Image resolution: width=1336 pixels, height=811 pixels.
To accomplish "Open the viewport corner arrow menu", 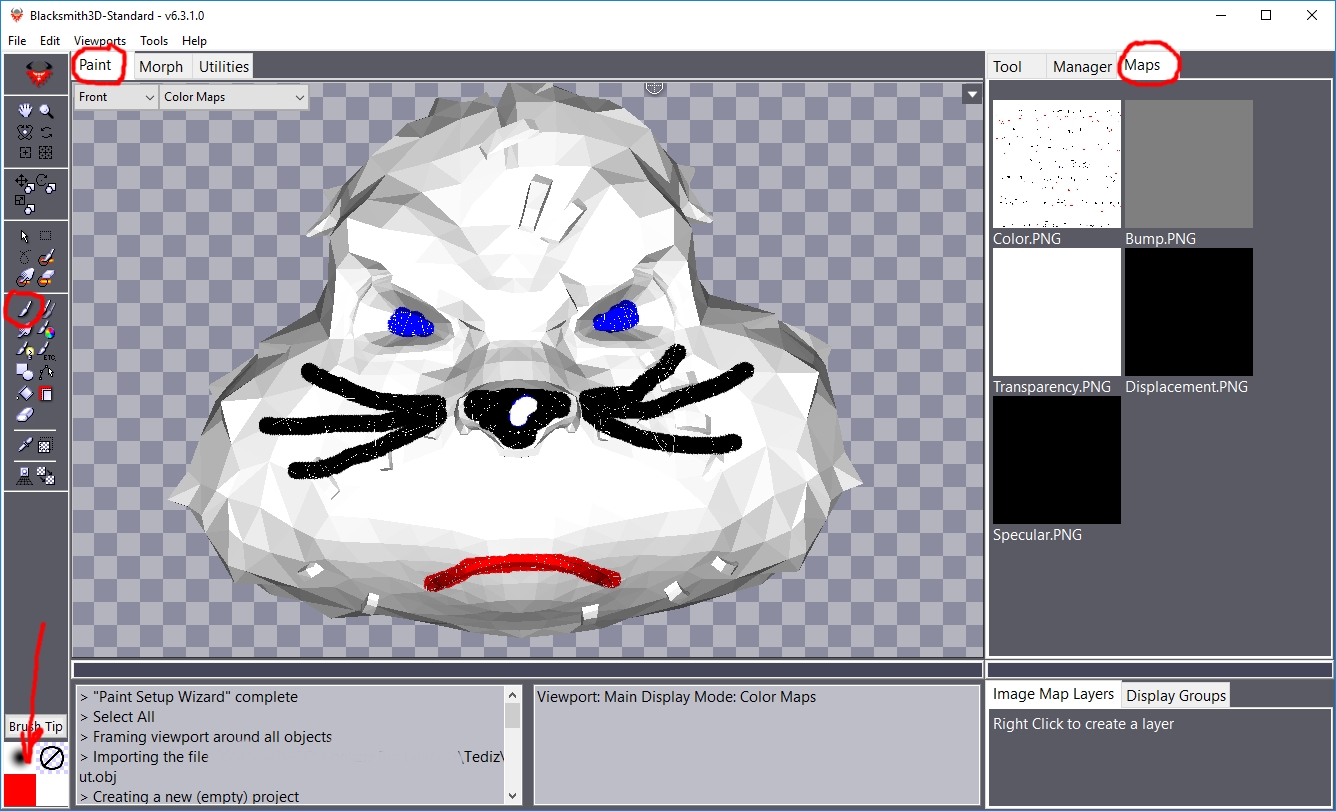I will (971, 95).
